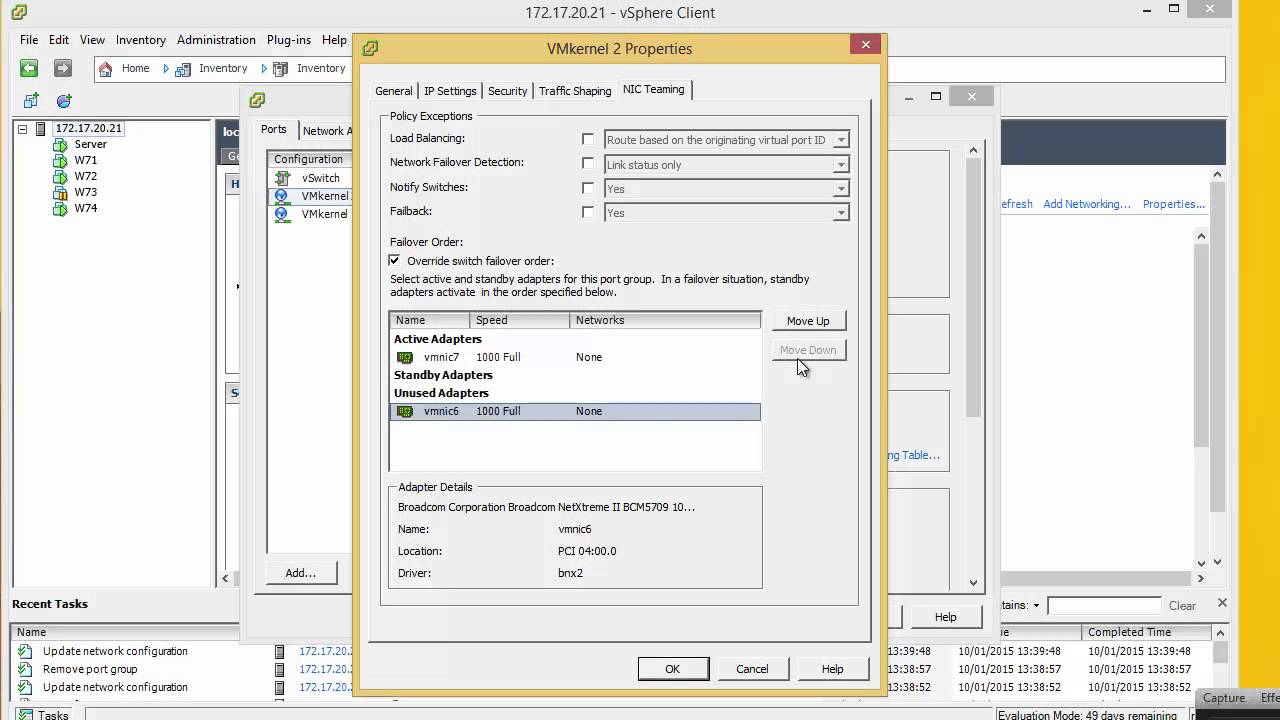
Task: Open the File menu
Action: click(29, 40)
